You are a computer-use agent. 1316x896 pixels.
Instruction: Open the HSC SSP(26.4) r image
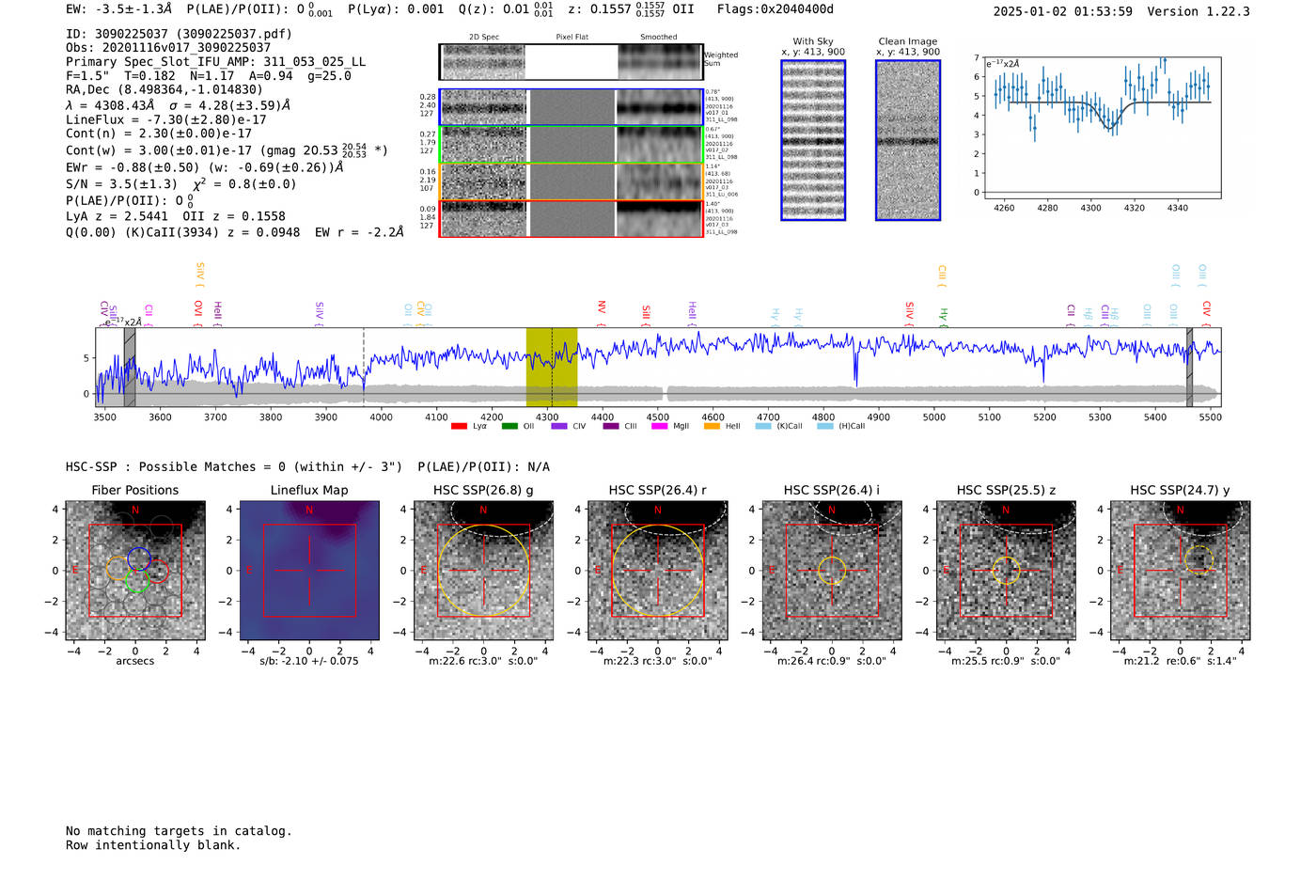click(x=658, y=571)
